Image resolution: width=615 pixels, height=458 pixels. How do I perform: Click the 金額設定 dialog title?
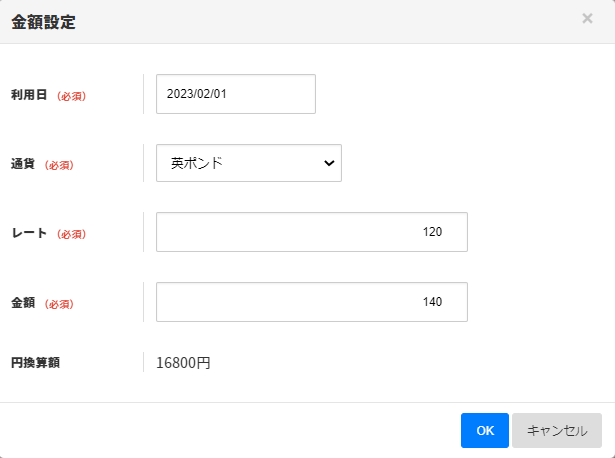tap(43, 22)
